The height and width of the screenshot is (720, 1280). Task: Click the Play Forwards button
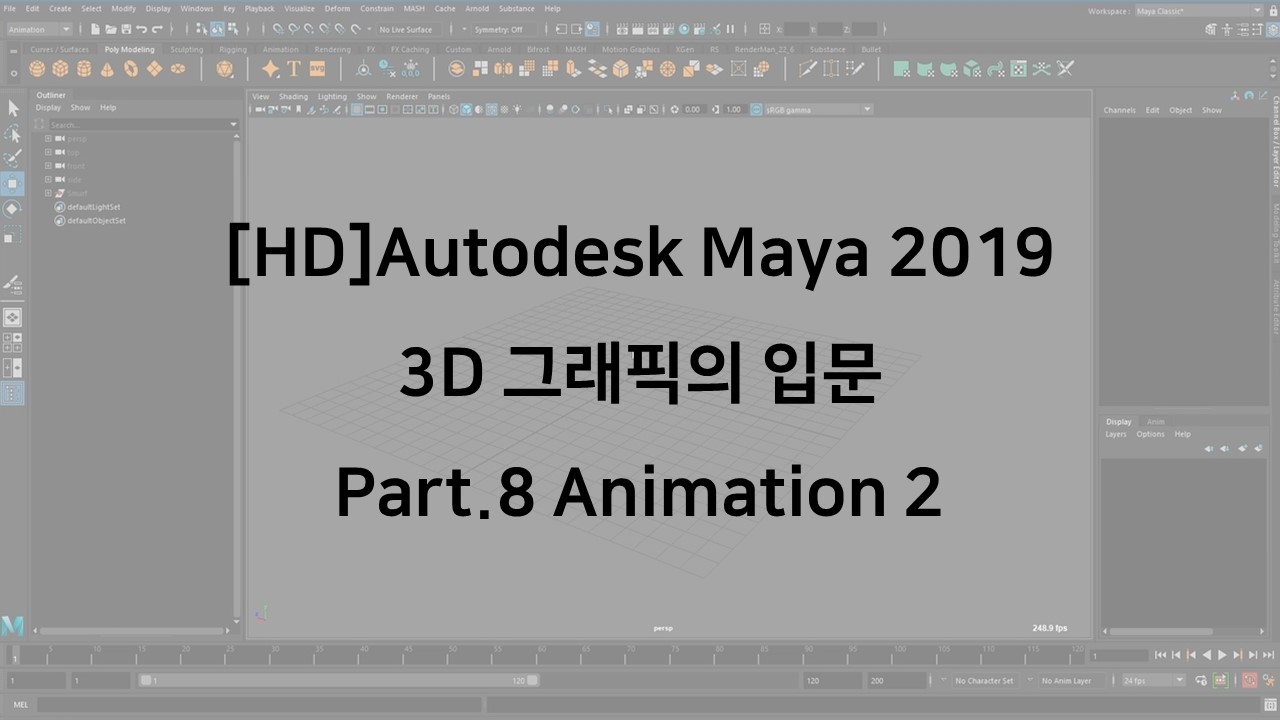coord(1222,655)
